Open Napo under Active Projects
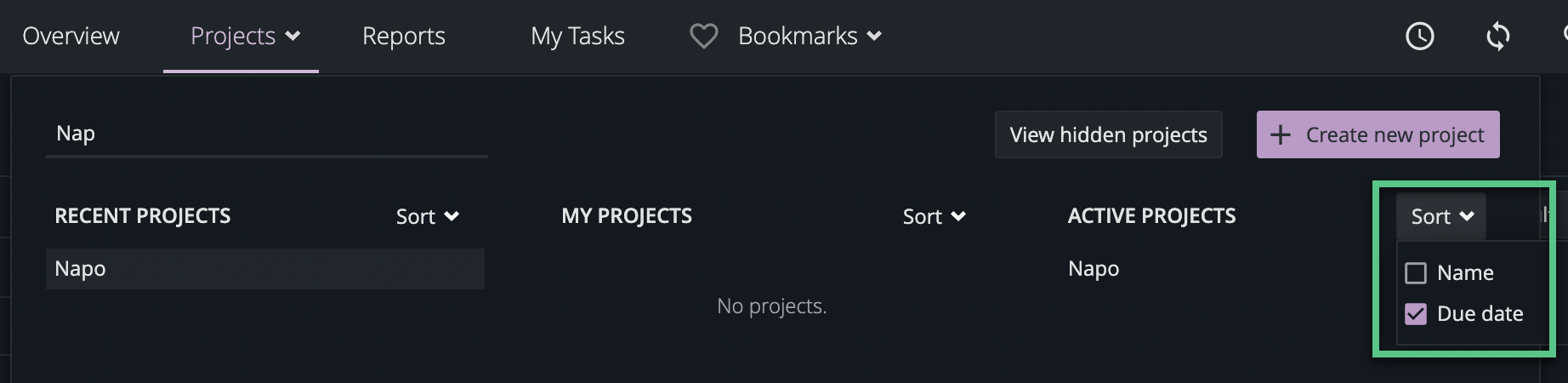The image size is (1568, 383). [1094, 269]
